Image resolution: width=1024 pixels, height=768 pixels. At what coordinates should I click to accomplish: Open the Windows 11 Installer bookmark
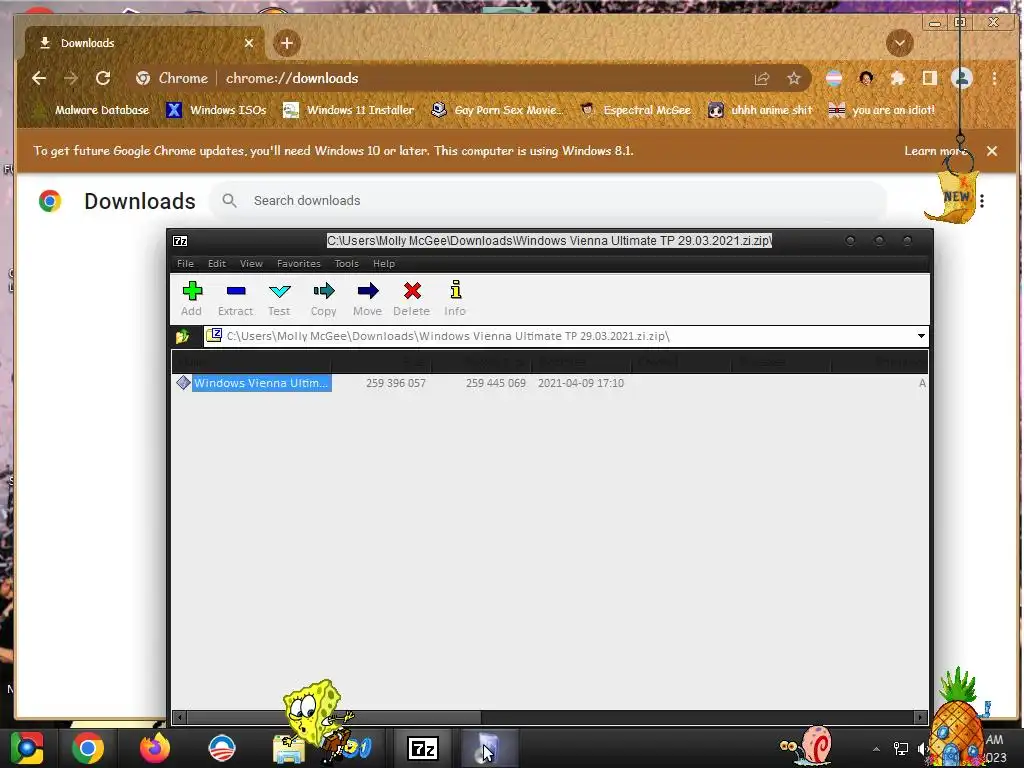point(348,110)
